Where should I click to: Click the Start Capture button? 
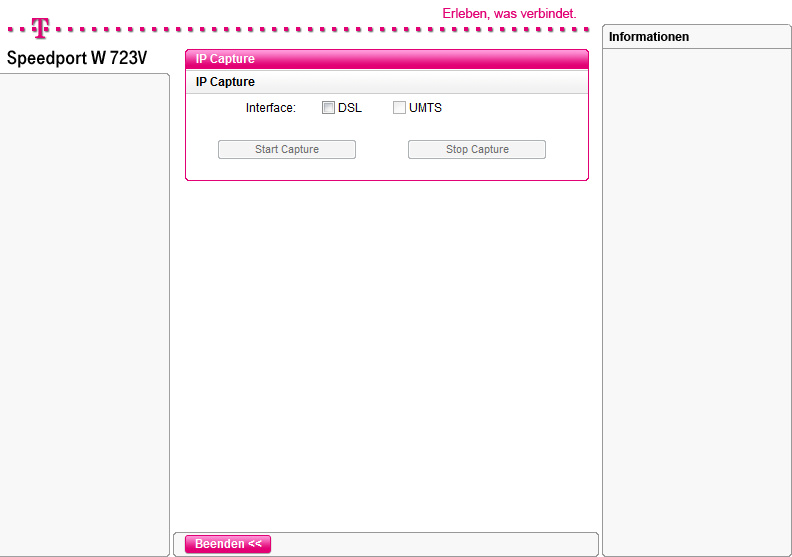tap(287, 149)
